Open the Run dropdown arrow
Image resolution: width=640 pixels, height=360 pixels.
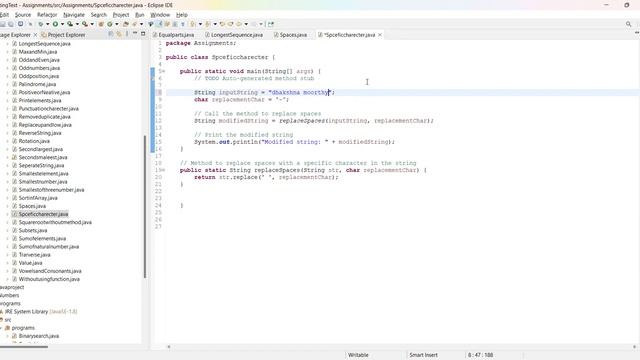(62, 24)
